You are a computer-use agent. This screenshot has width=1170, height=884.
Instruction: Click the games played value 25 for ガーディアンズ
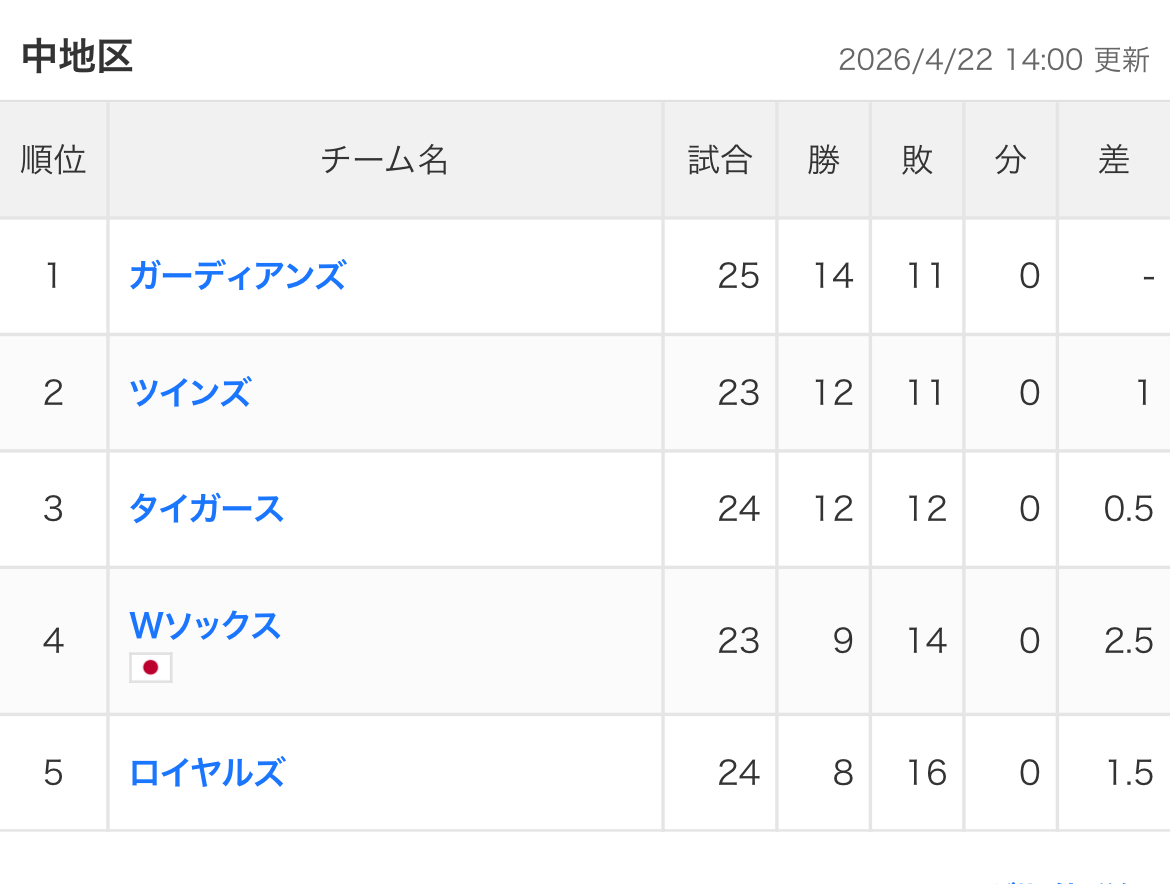tap(738, 275)
